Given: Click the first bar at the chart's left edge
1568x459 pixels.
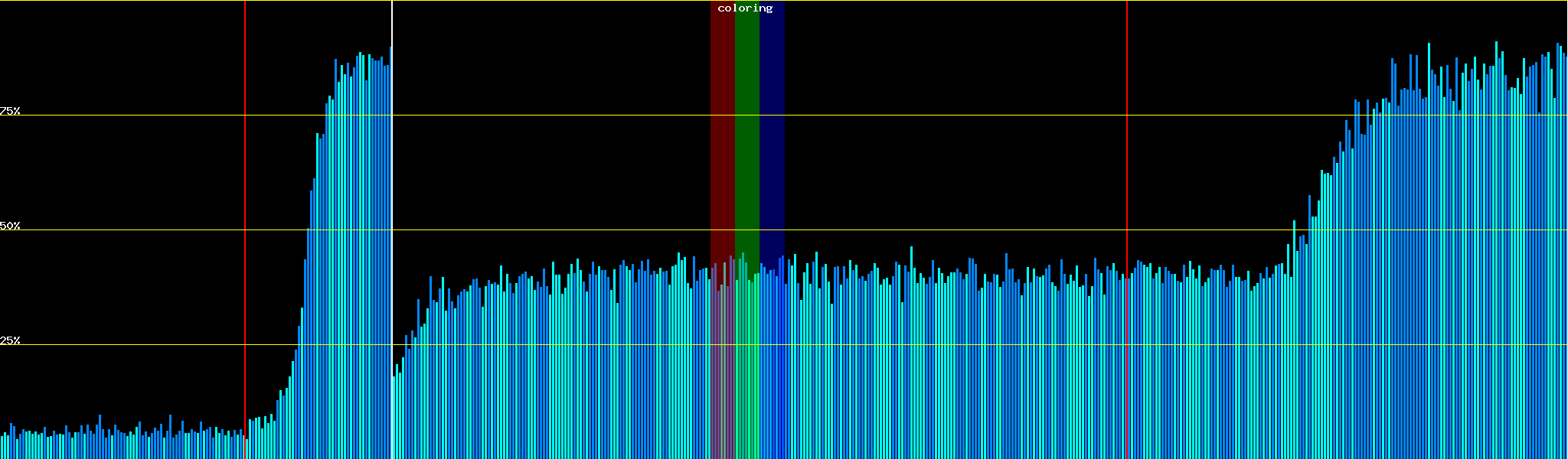Looking at the screenshot, I should [x=2, y=448].
